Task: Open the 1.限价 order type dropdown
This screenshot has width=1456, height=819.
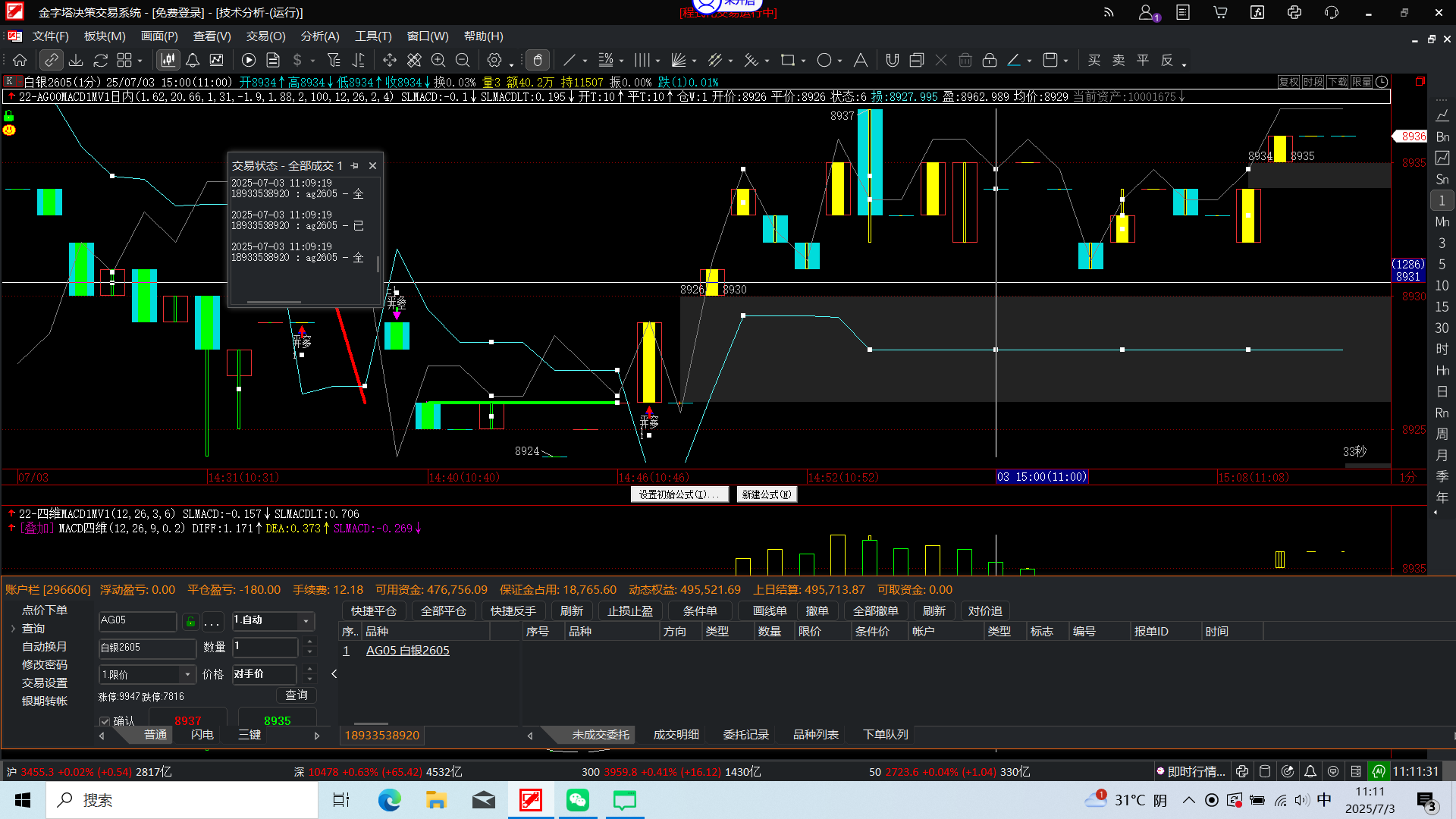Action: tap(187, 674)
